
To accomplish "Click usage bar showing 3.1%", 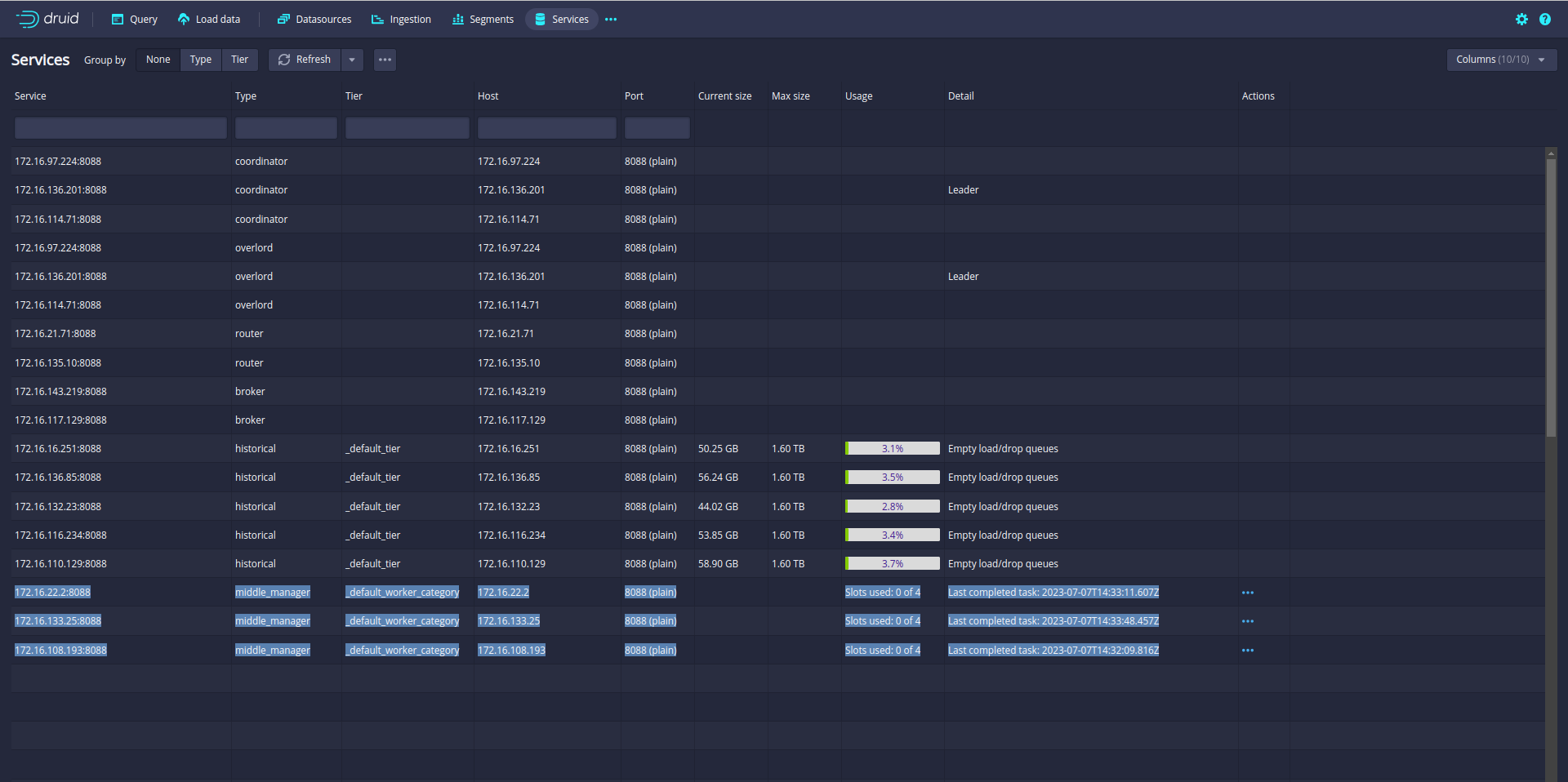I will [892, 448].
